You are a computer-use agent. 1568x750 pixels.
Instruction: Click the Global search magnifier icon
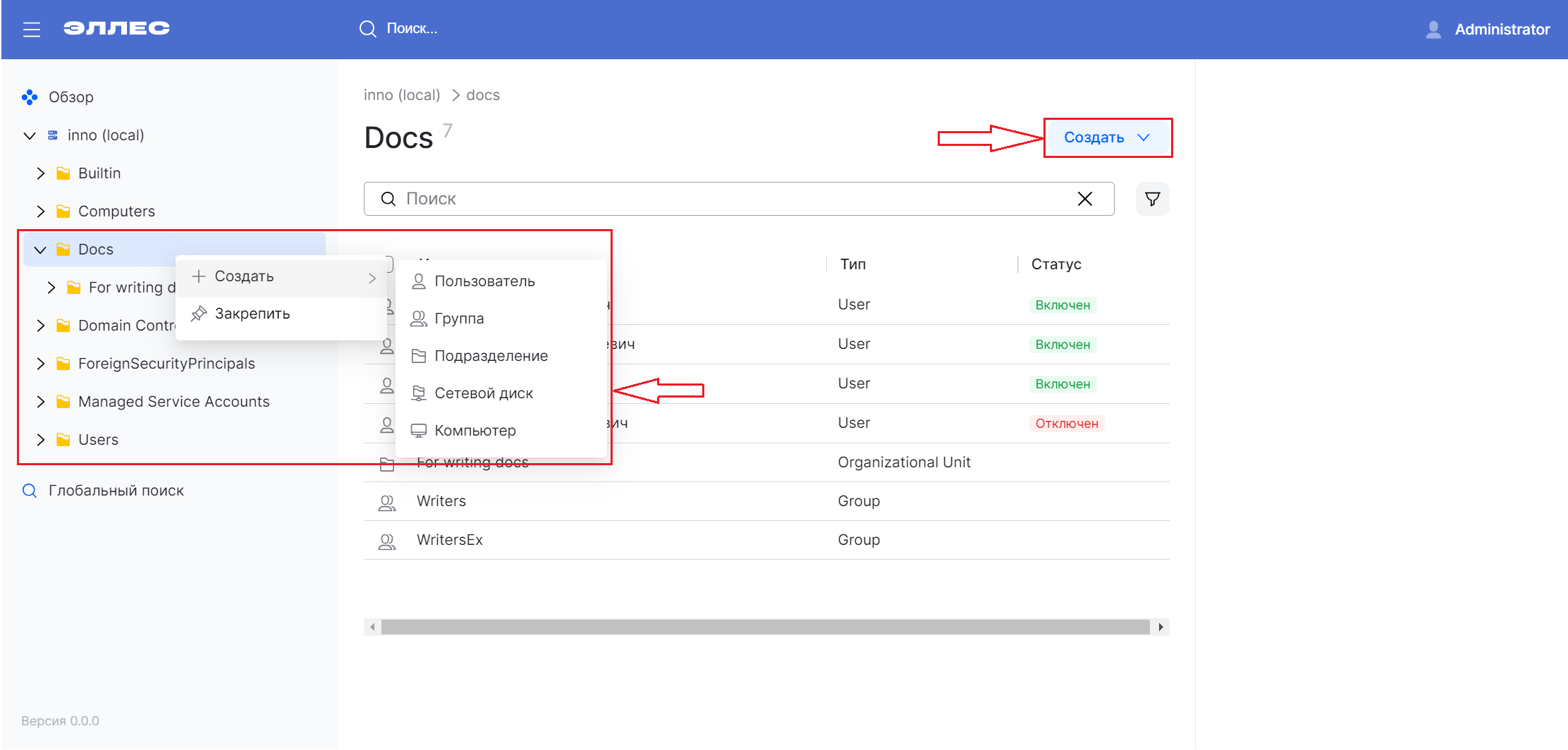point(30,491)
